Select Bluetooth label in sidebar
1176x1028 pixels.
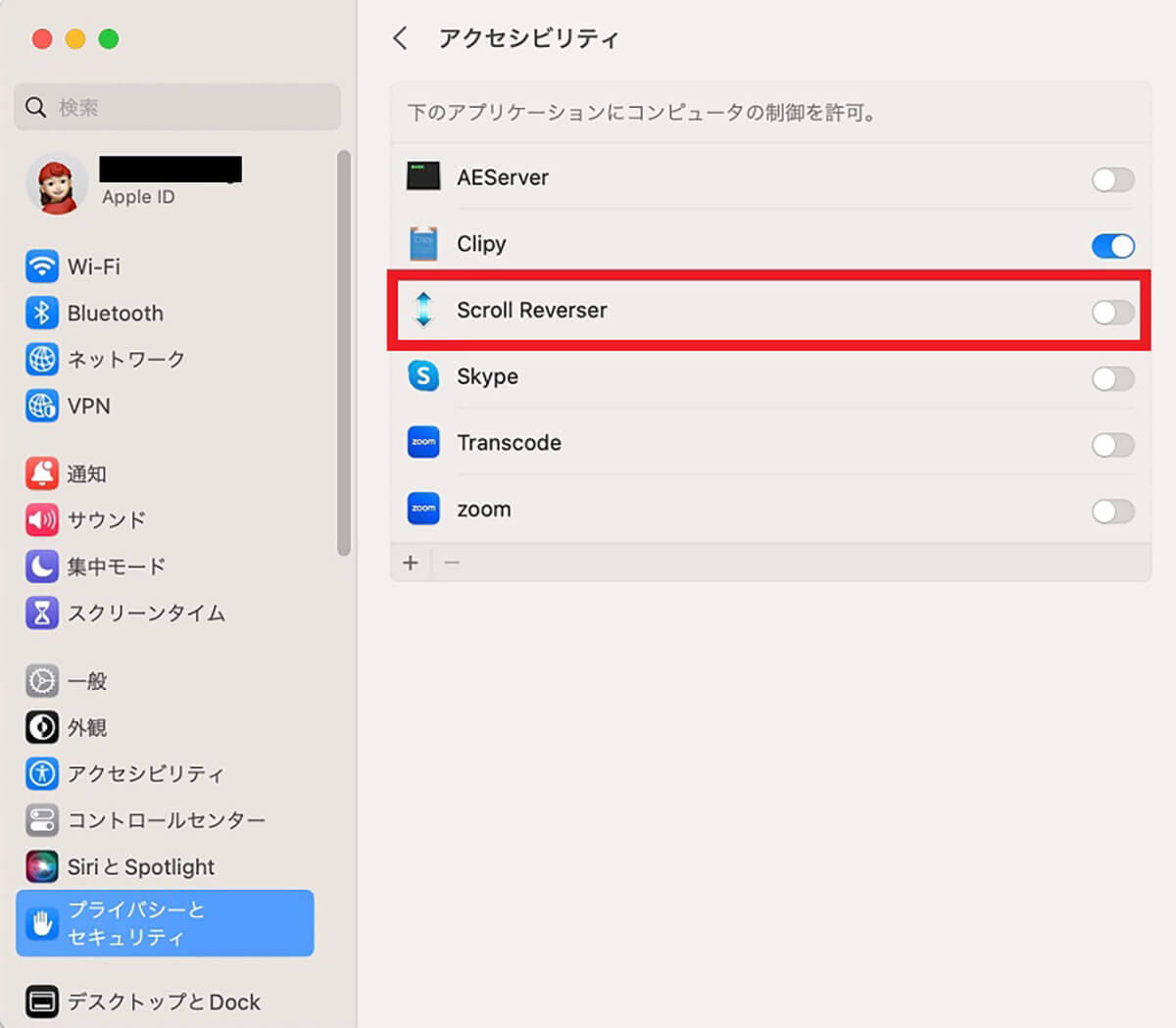point(116,314)
